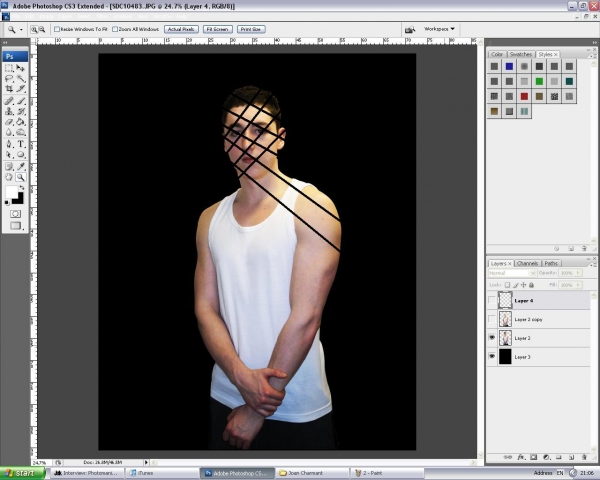Select the Magic Wand tool

(21, 78)
